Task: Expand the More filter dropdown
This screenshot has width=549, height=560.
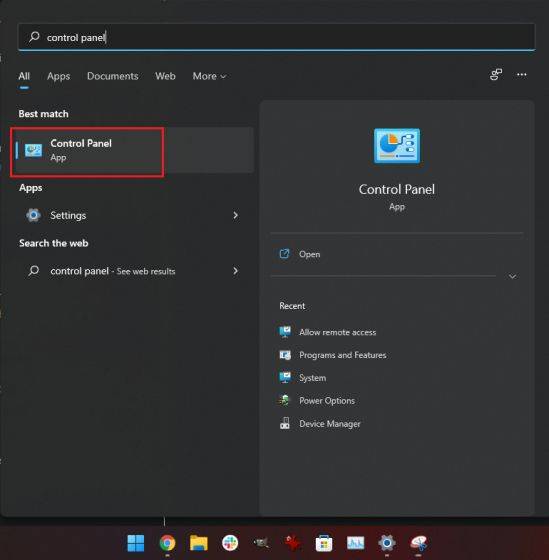Action: [209, 76]
